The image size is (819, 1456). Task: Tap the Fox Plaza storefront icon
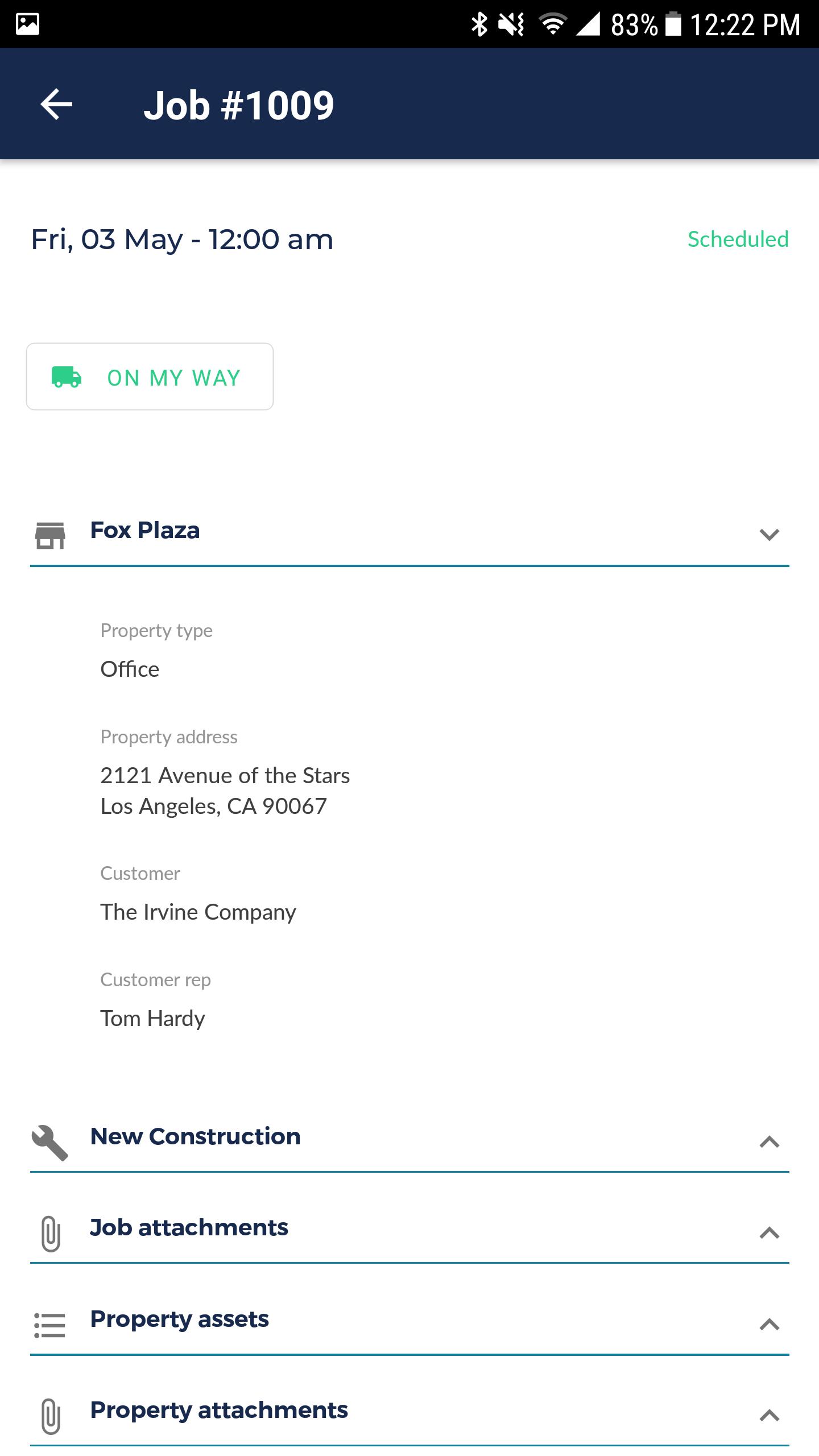point(50,535)
